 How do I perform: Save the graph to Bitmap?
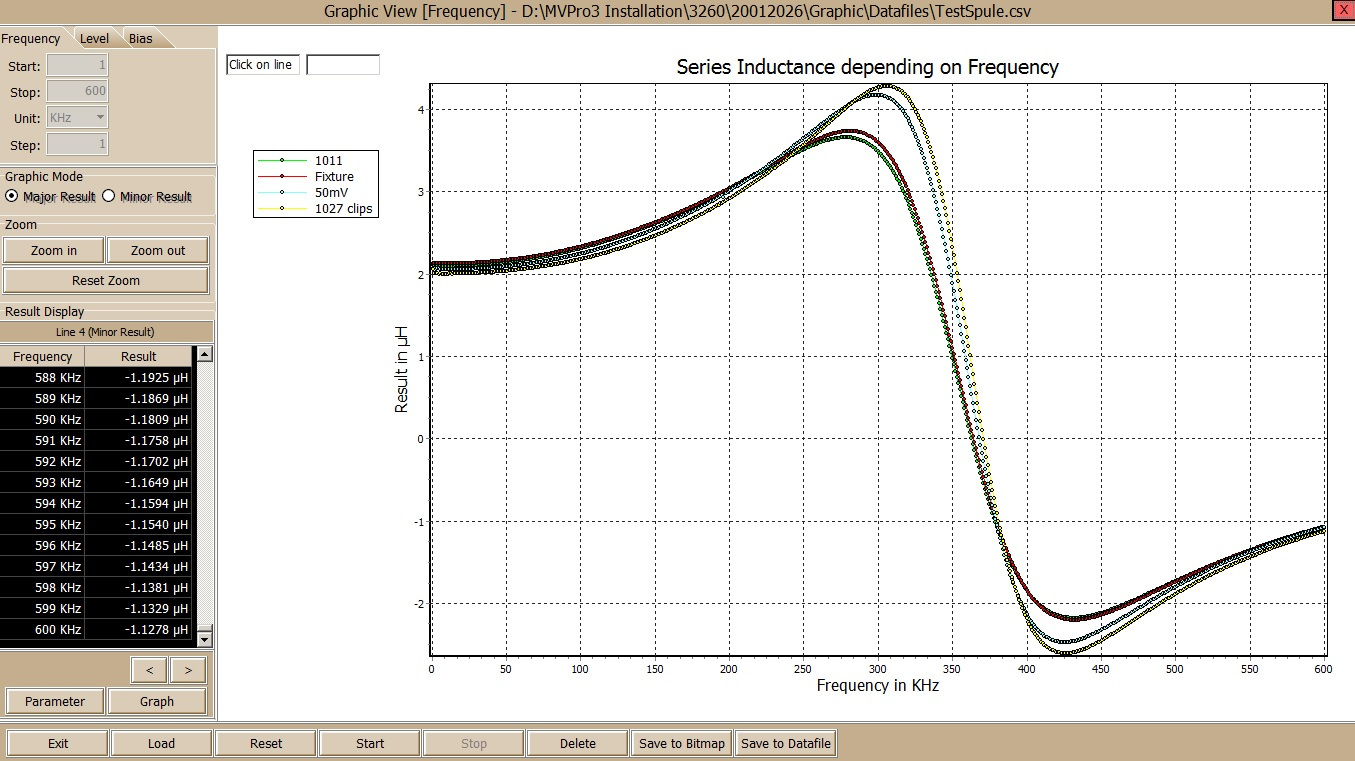[680, 743]
